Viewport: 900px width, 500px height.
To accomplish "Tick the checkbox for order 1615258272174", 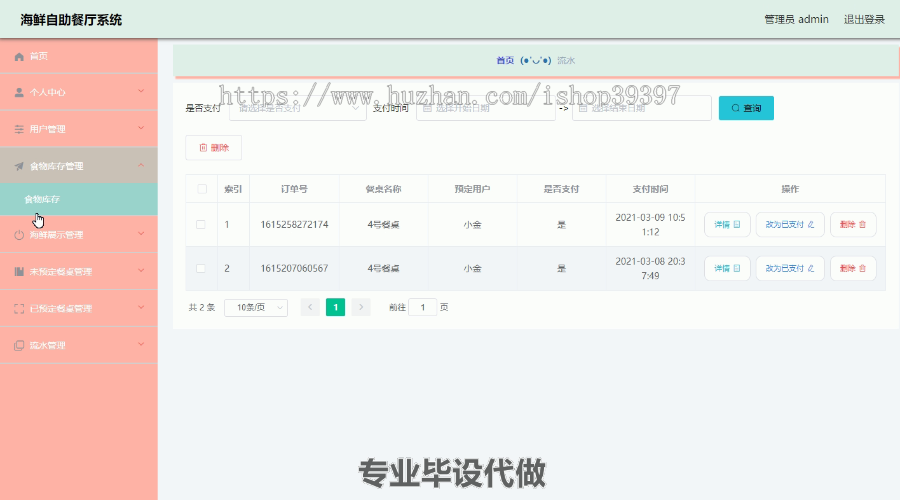I will click(x=201, y=224).
